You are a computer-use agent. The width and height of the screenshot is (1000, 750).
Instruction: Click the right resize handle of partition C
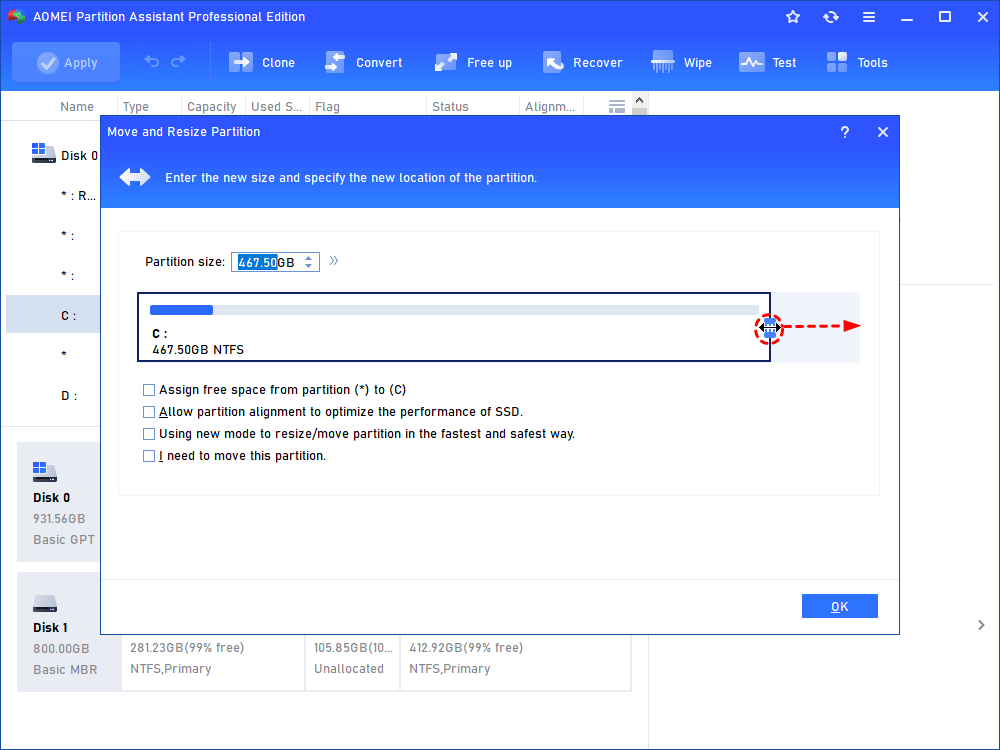770,327
